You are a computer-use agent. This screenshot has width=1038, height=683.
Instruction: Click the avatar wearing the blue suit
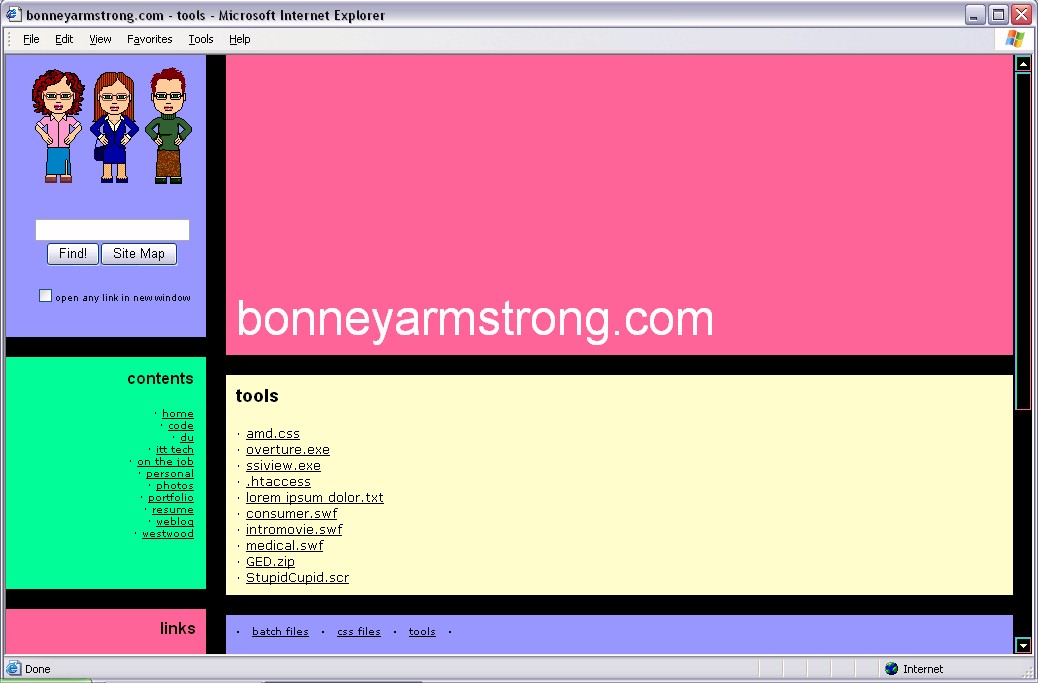pos(114,127)
